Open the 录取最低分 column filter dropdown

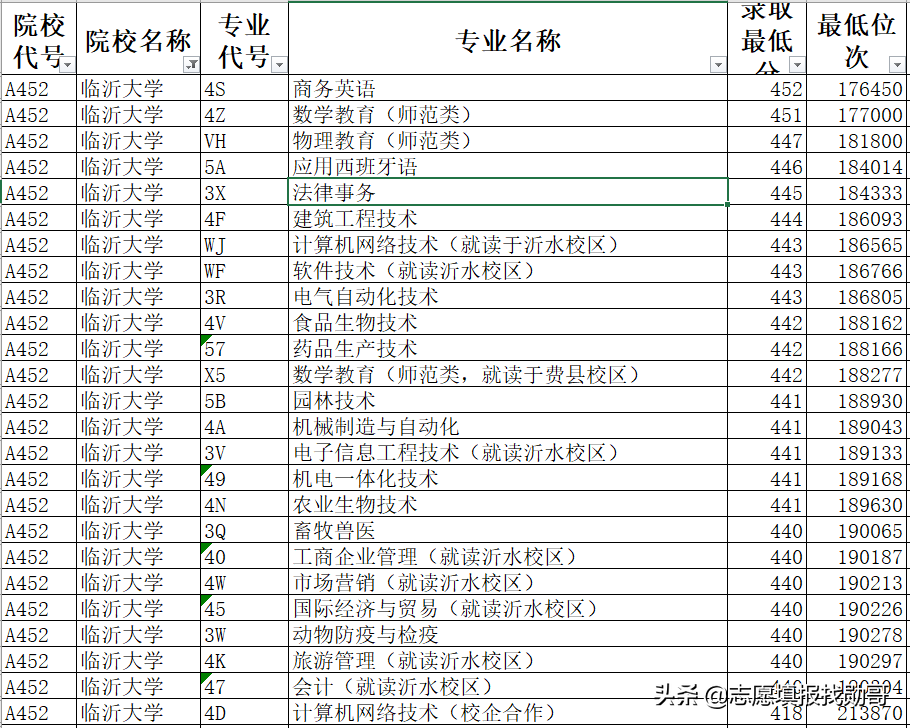point(795,64)
